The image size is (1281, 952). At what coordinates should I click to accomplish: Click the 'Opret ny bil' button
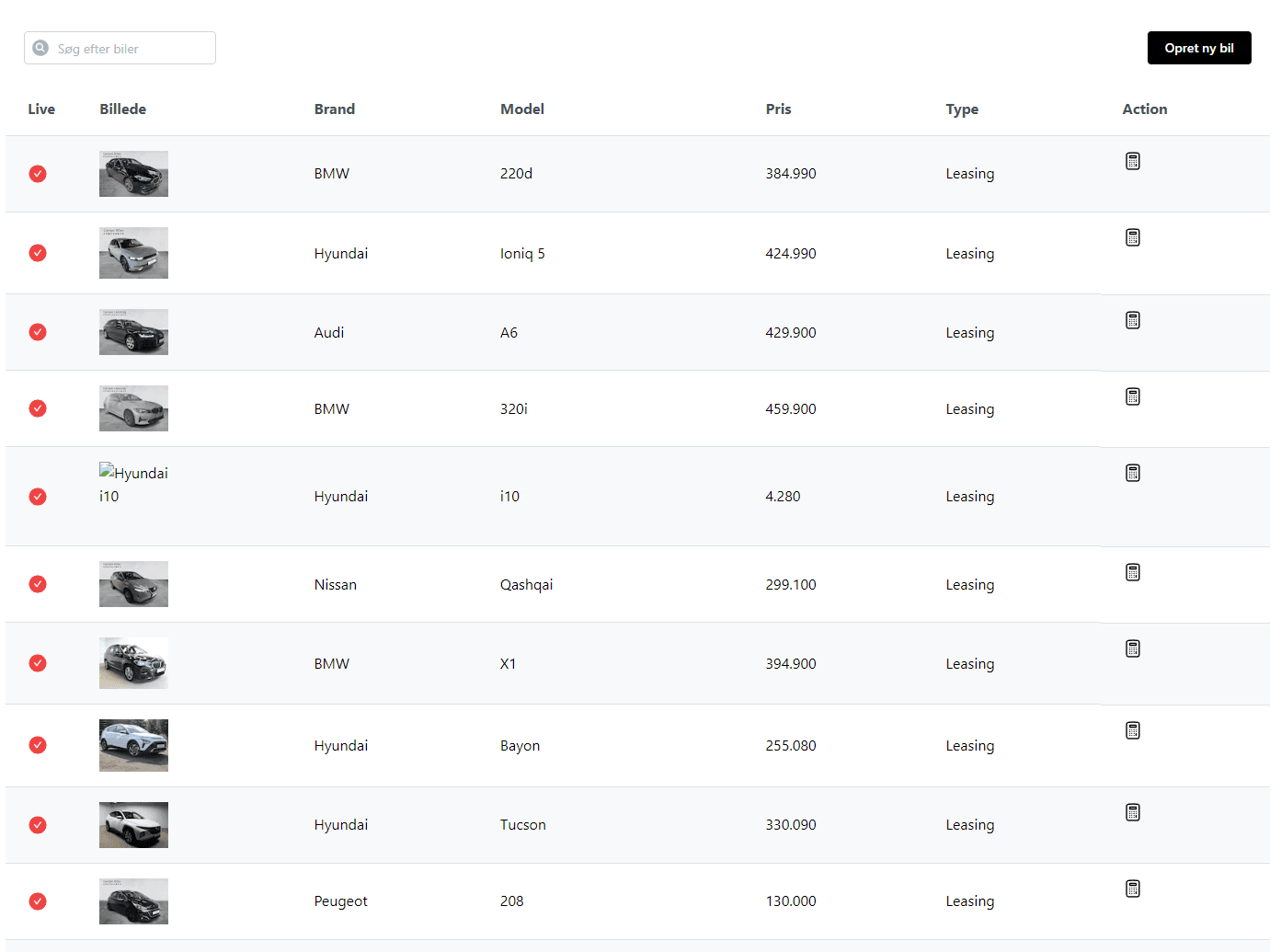click(x=1199, y=48)
